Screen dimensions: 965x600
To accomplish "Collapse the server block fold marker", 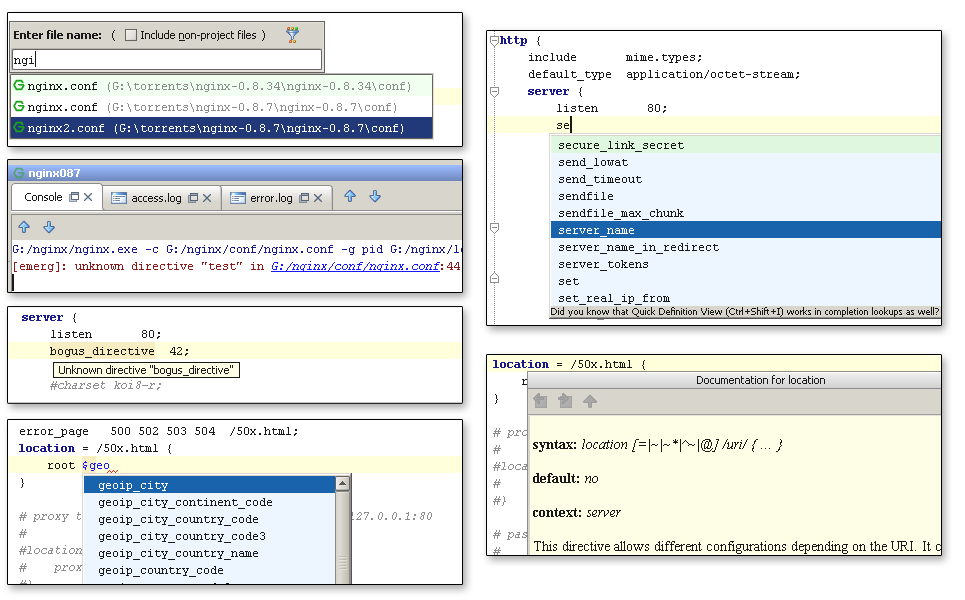I will click(x=494, y=92).
